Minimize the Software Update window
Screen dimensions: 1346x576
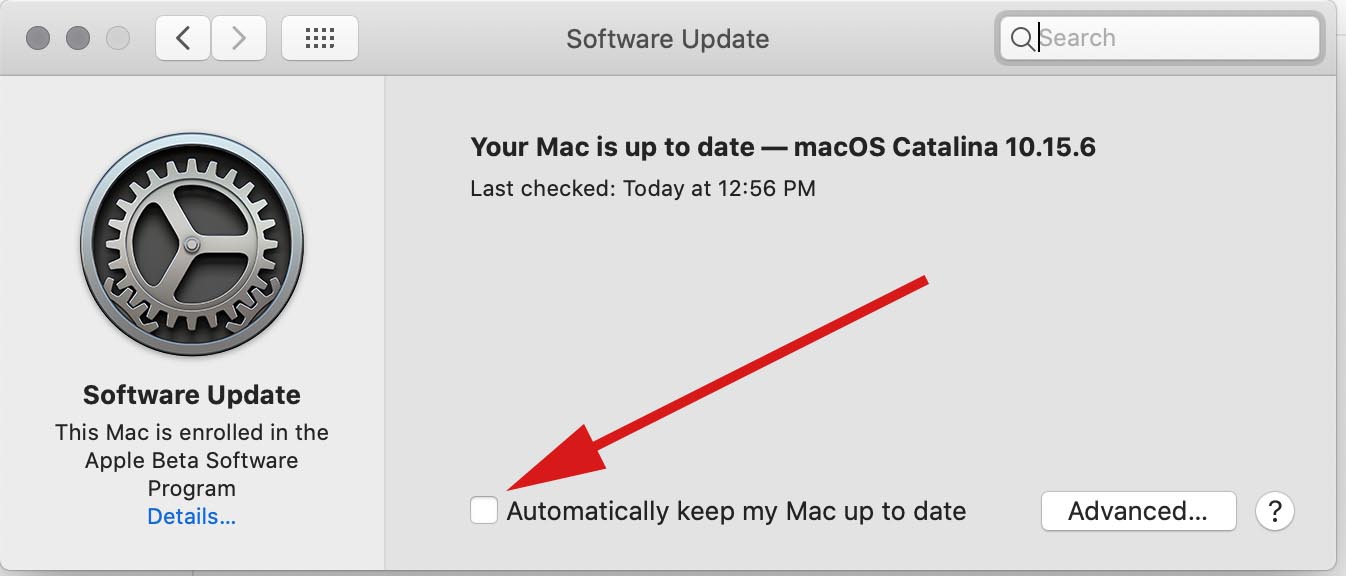point(78,38)
